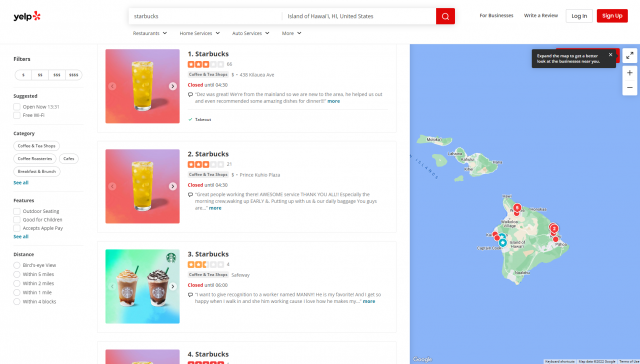
Task: Open the For Businesses menu
Action: [496, 16]
